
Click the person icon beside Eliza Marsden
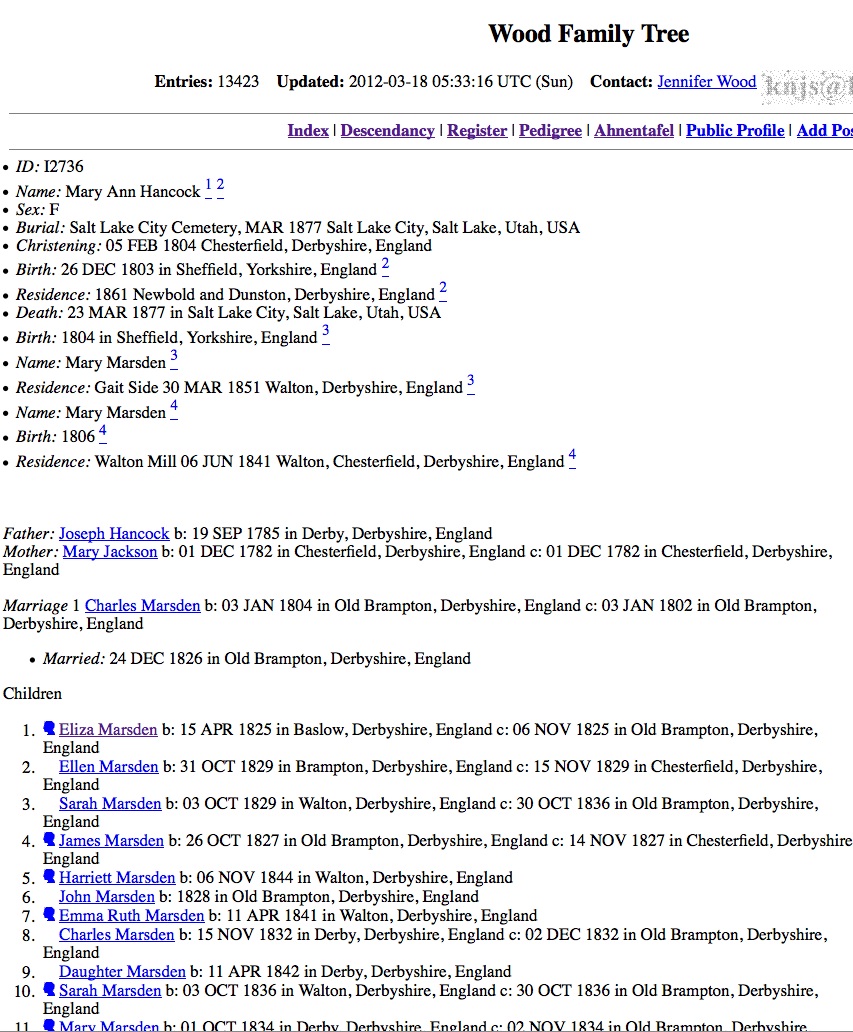(x=49, y=729)
